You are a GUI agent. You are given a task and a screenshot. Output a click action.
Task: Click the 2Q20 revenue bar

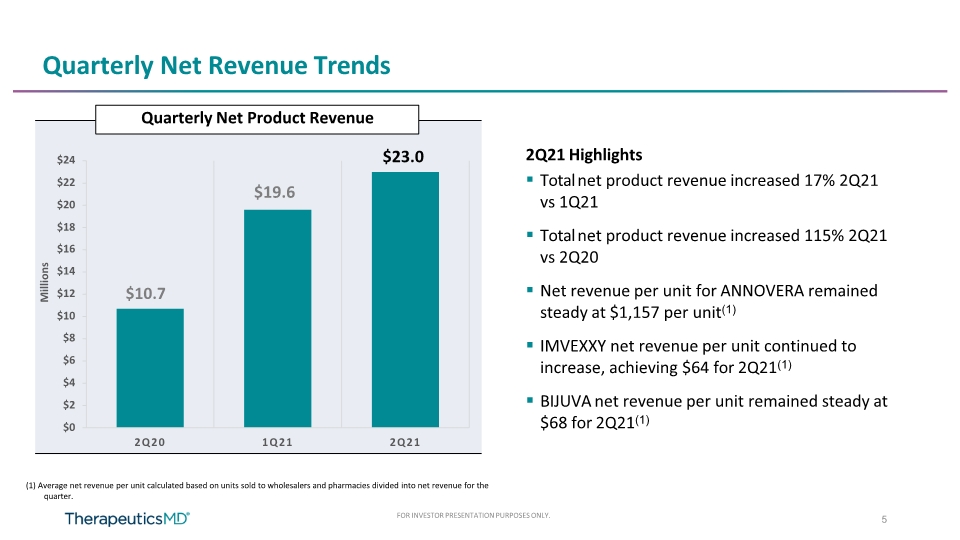[x=150, y=368]
